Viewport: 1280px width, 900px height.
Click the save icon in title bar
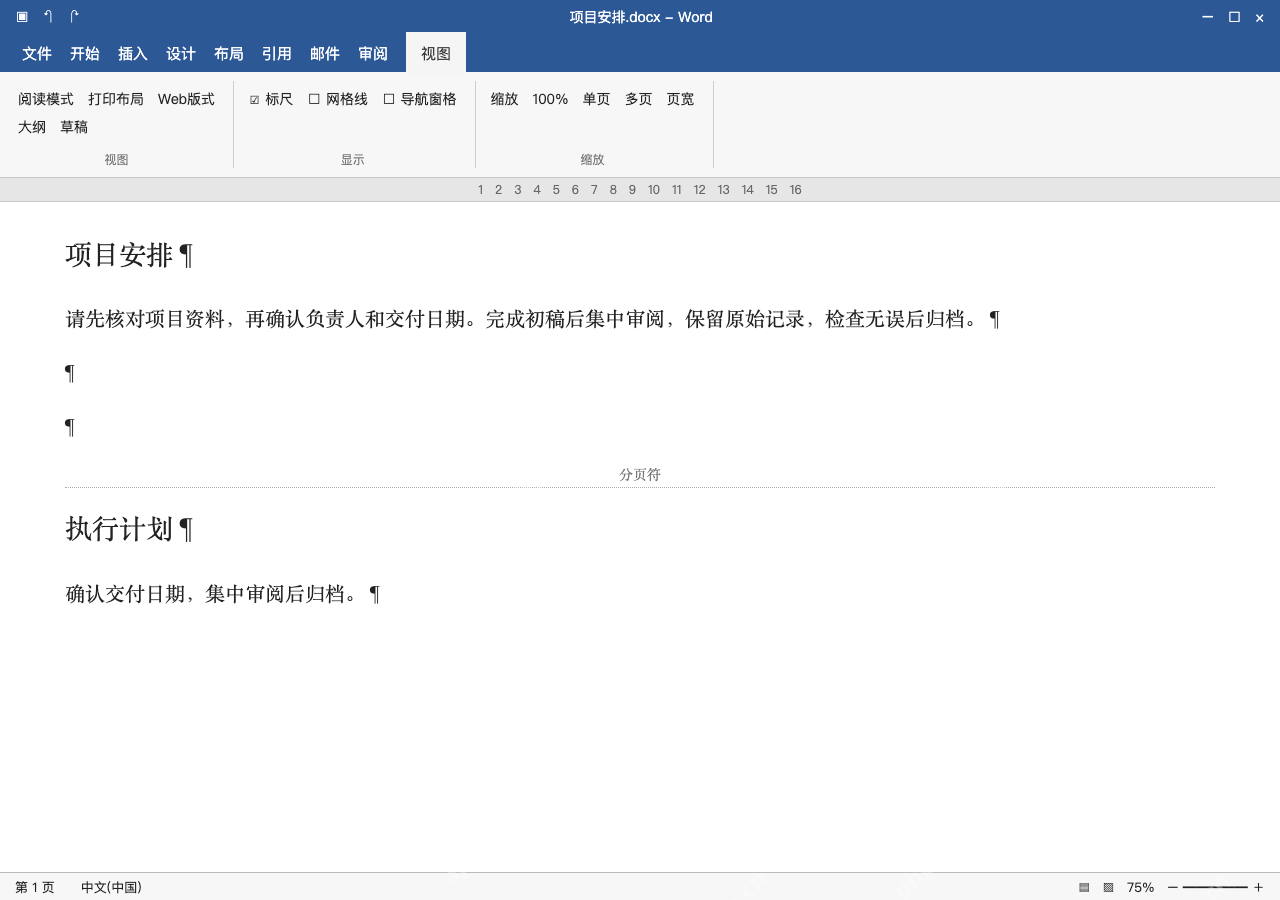click(x=22, y=17)
